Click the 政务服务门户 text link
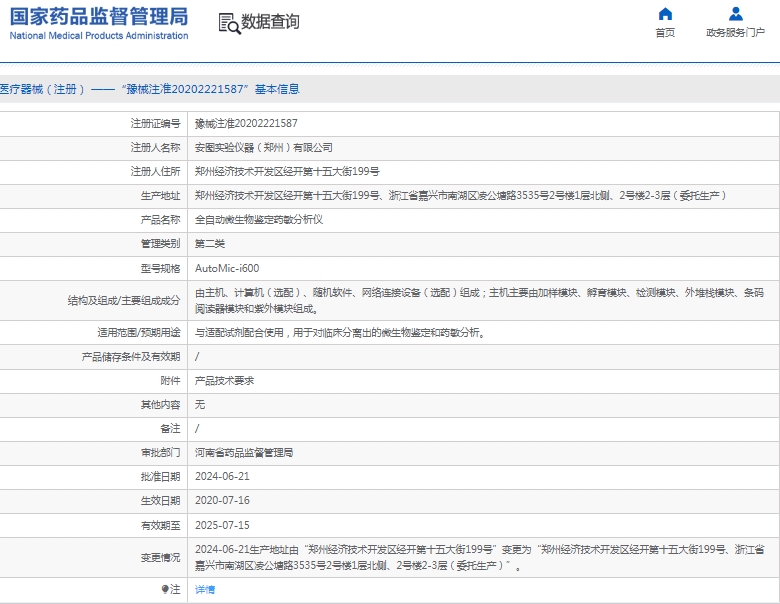780x604 pixels. pyautogui.click(x=735, y=33)
